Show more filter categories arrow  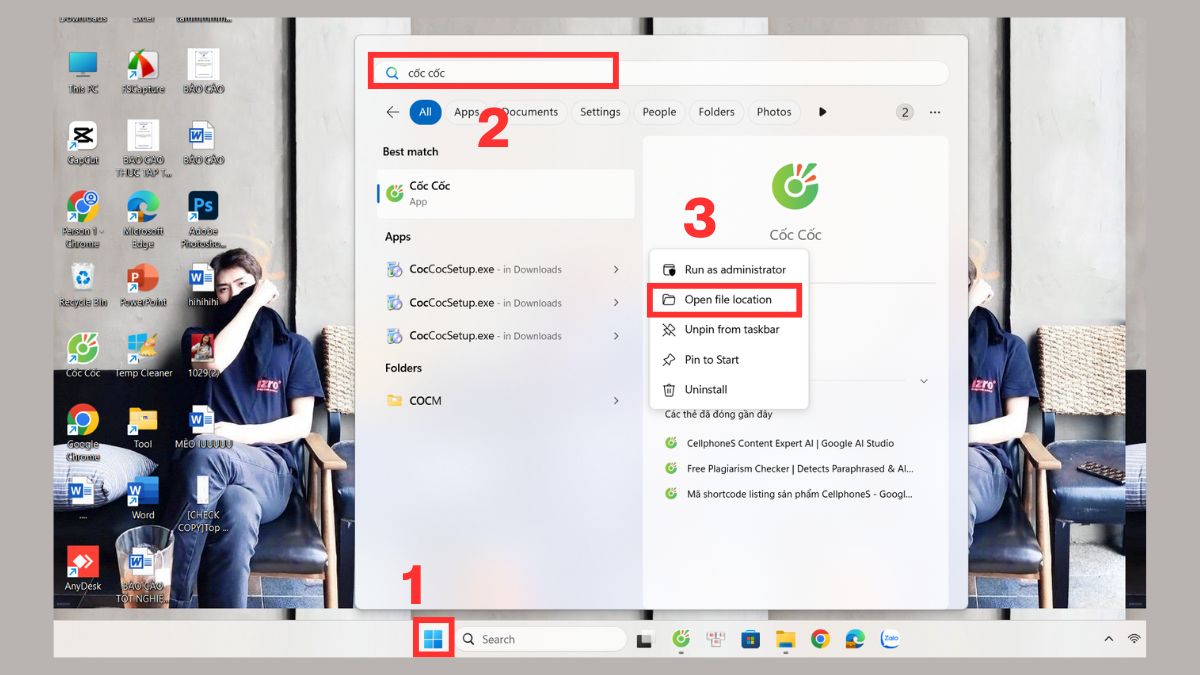(x=823, y=112)
